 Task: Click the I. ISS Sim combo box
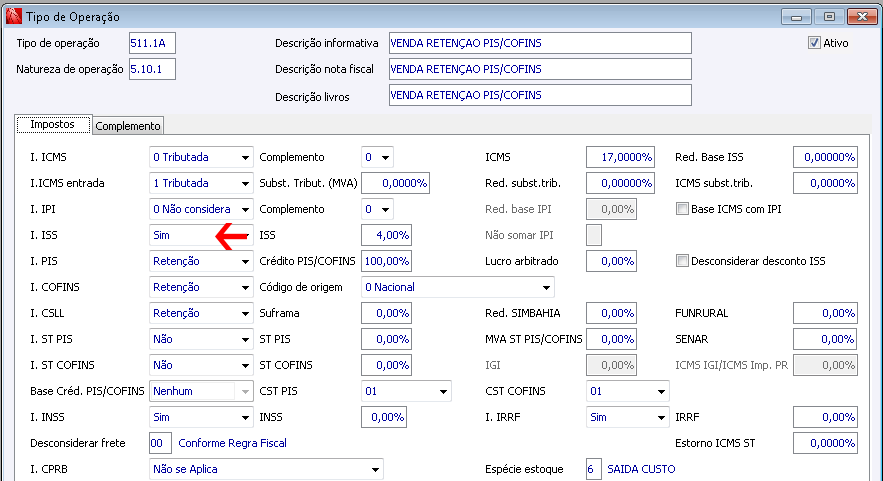tap(201, 235)
